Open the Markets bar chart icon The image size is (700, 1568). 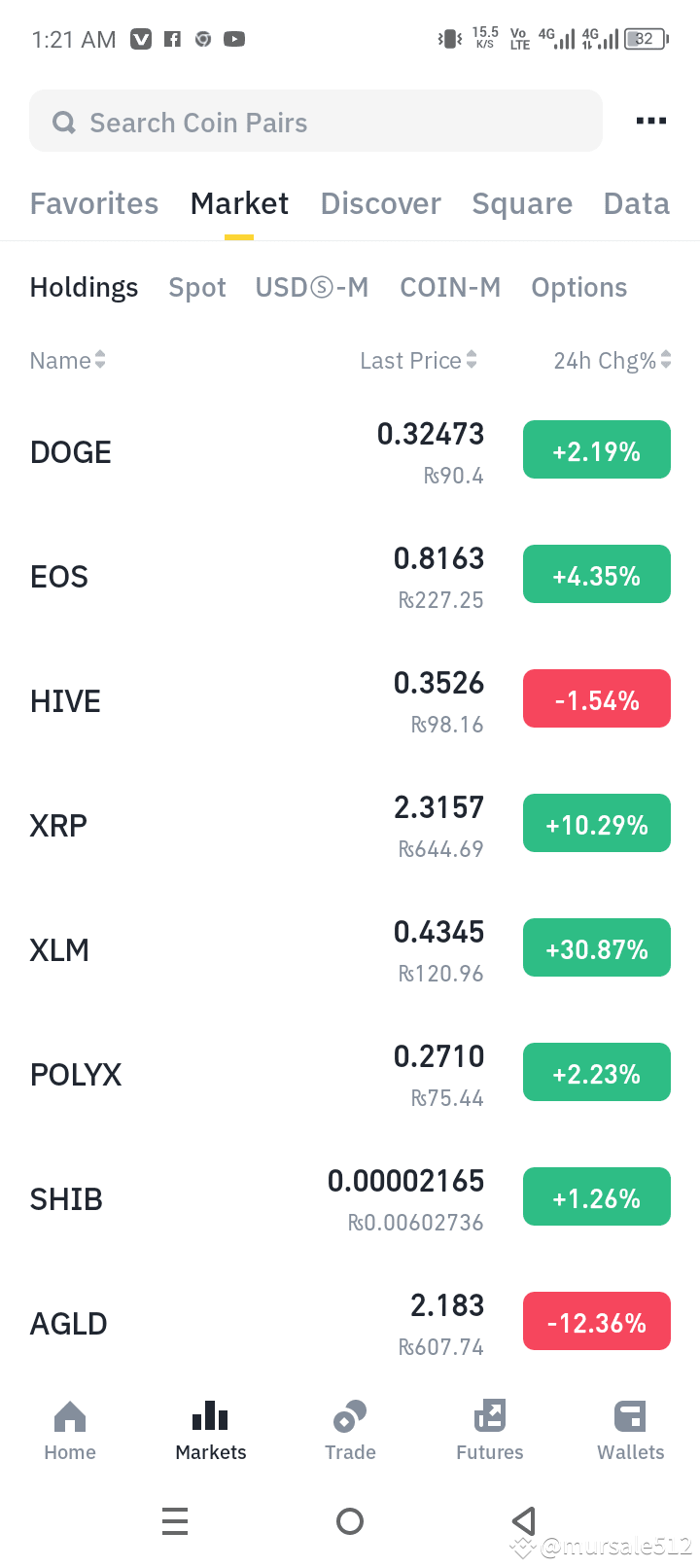click(x=210, y=1417)
